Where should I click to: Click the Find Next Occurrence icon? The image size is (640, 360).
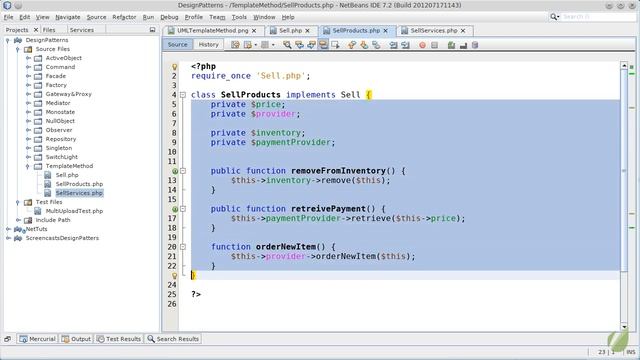coord(311,45)
